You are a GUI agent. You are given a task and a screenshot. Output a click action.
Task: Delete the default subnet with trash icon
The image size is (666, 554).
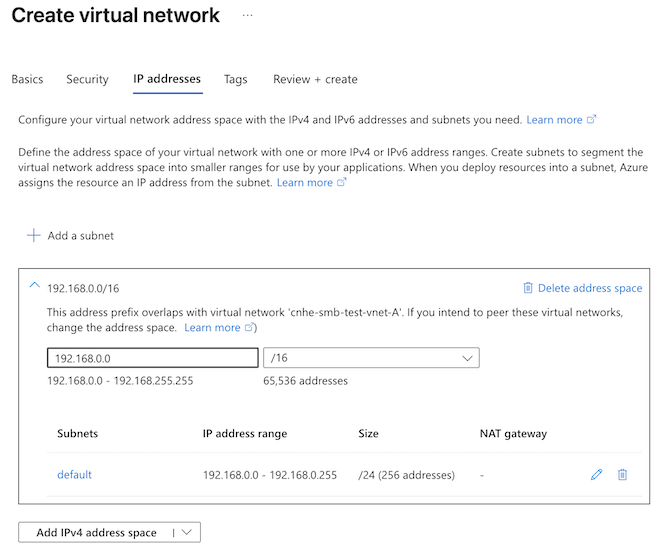[622, 475]
